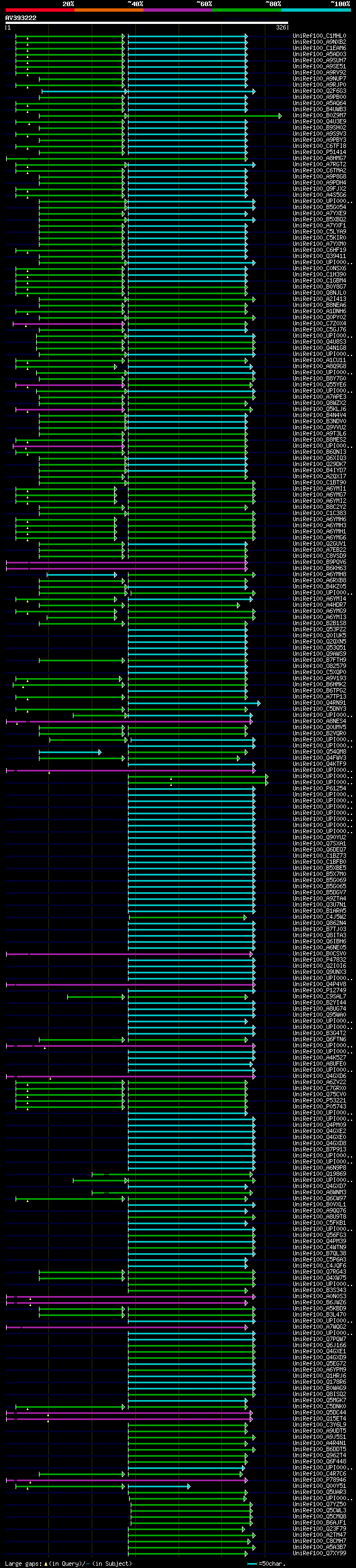Select hit label UniRef100_Q0PY02
Image resolution: width=356 pixels, height=1568 pixels.
tap(319, 318)
